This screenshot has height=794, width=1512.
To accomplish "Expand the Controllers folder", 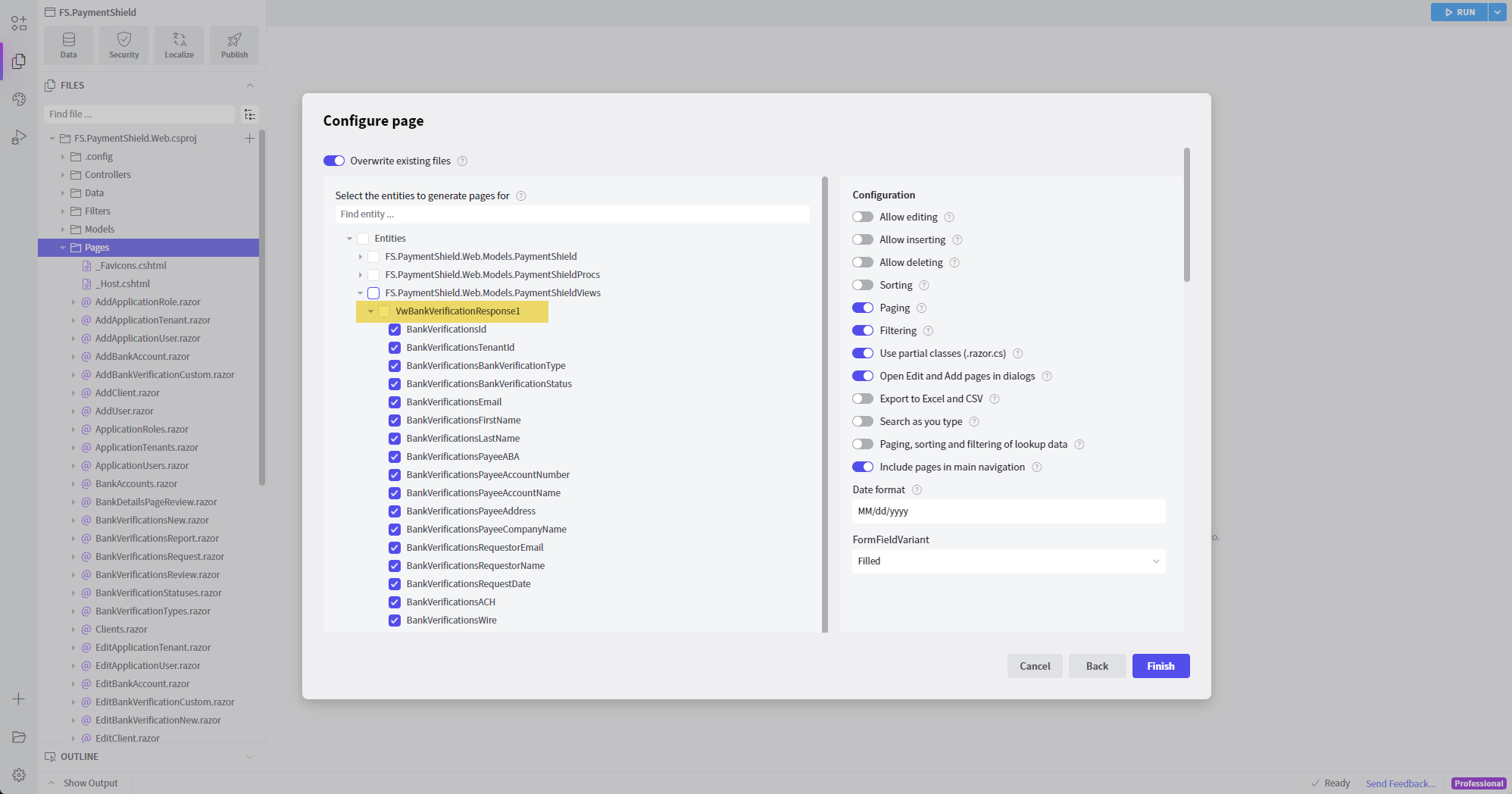I will pyautogui.click(x=62, y=175).
